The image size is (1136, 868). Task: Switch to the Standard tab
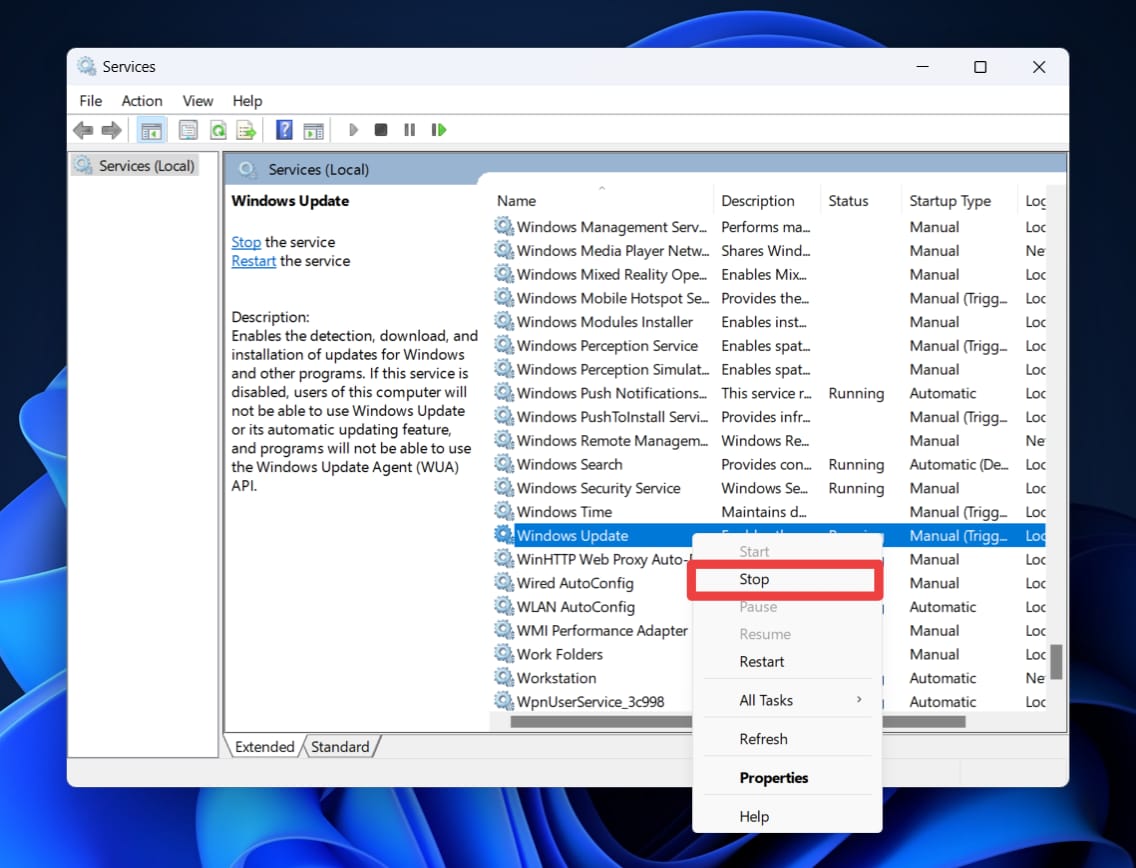(340, 747)
